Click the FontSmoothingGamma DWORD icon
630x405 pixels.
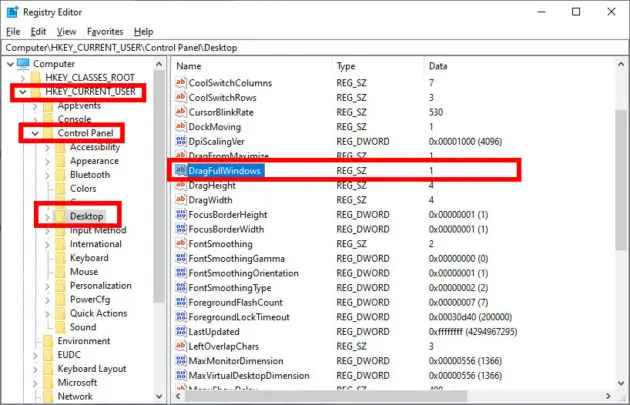point(181,258)
